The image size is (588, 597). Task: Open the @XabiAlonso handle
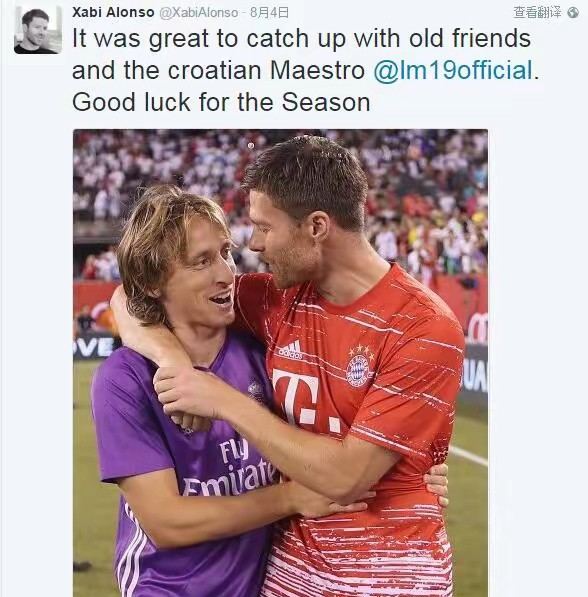coord(198,13)
